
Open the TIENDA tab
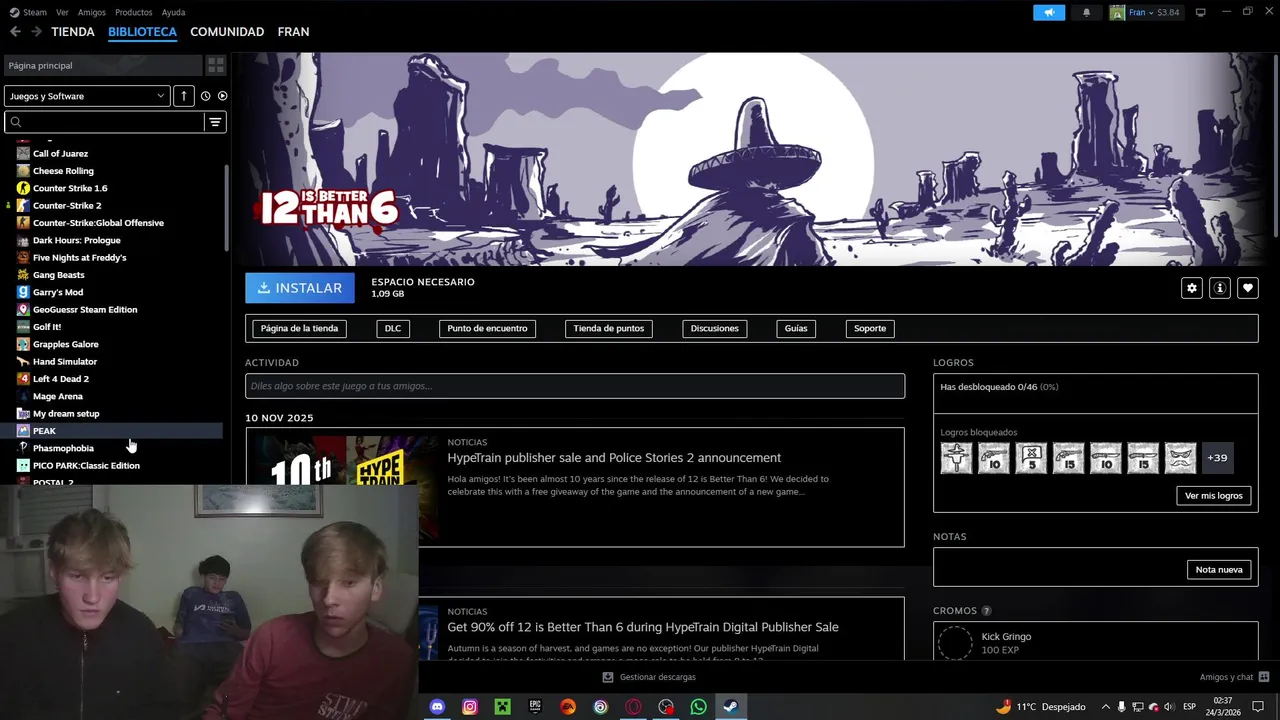coord(73,32)
